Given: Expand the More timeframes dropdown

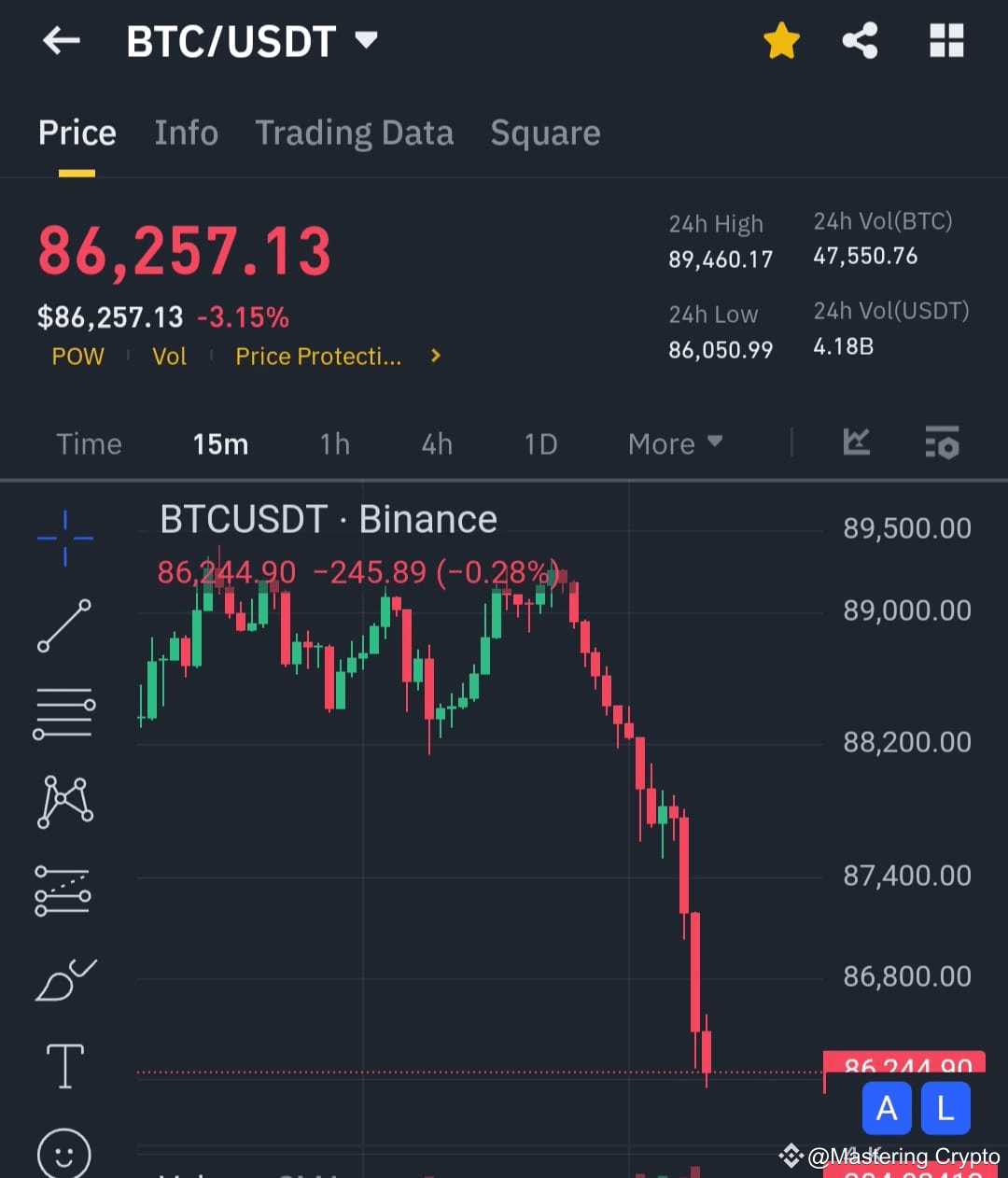Looking at the screenshot, I should pos(674,443).
